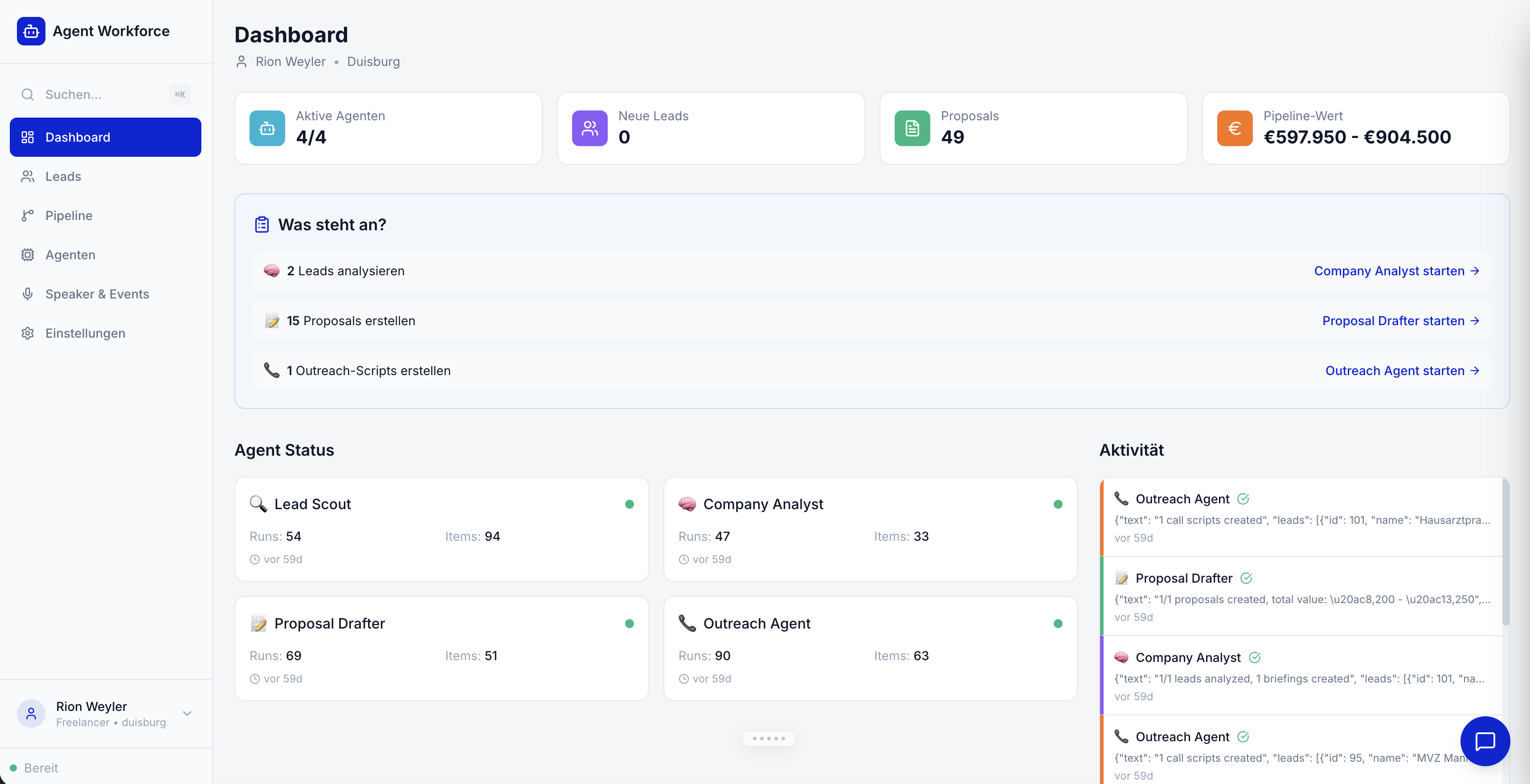Expand the Rion Weyler account chevron

point(187,713)
